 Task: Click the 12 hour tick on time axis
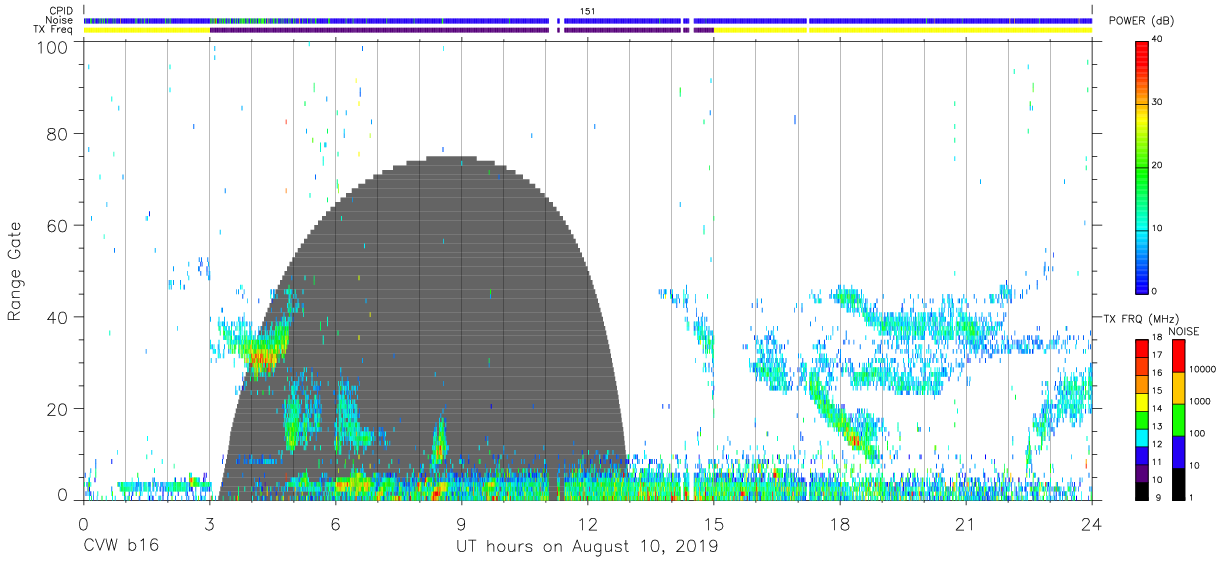[587, 523]
